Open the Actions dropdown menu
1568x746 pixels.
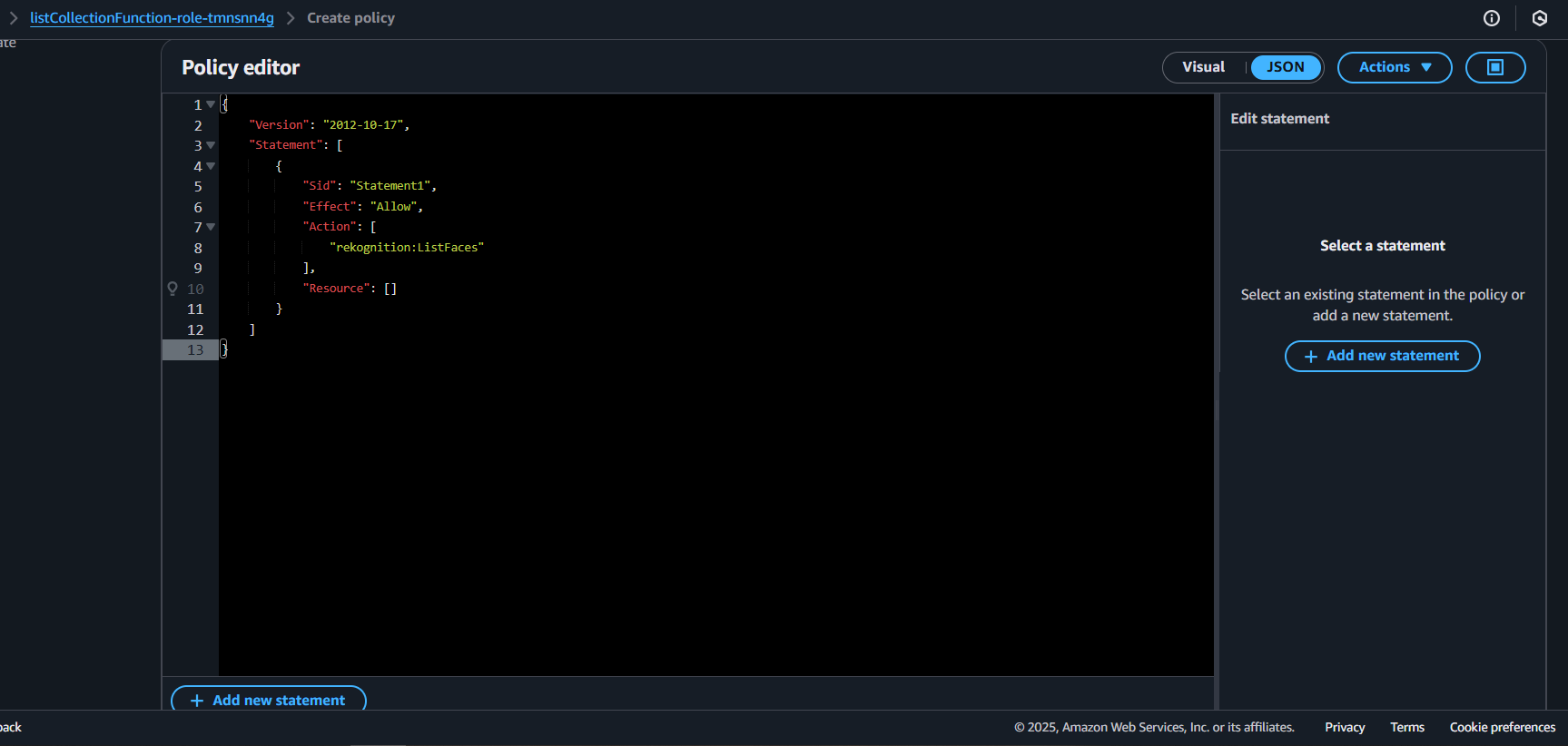tap(1395, 67)
